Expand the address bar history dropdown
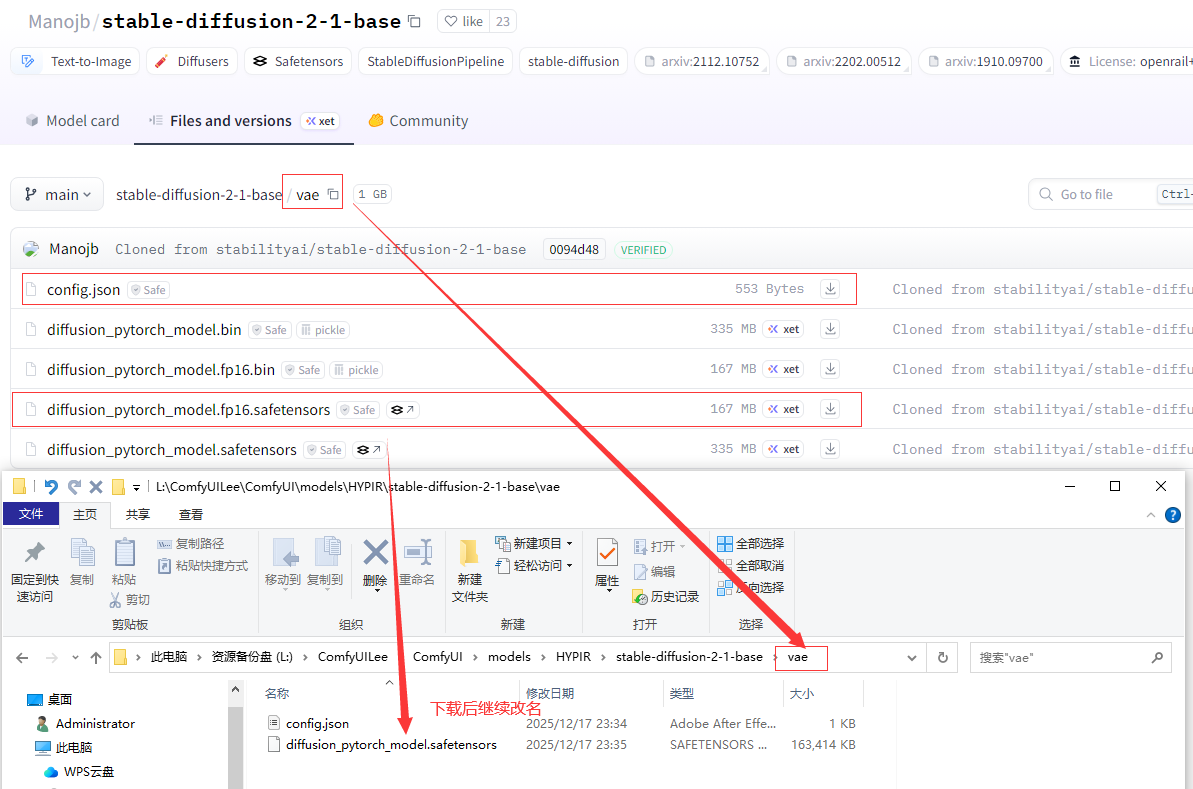 point(911,657)
